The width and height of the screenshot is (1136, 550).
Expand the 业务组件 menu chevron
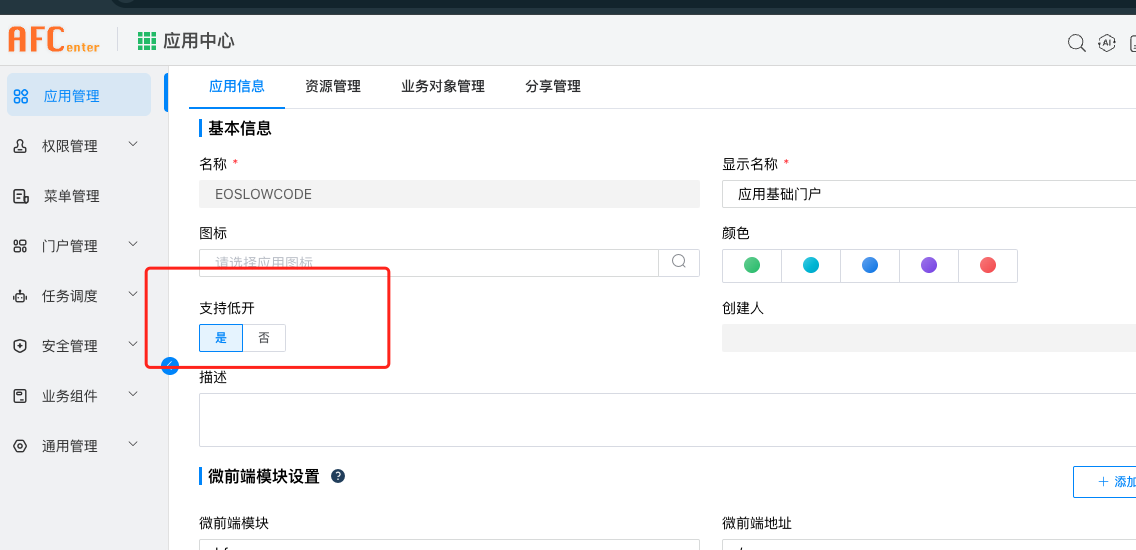133,393
